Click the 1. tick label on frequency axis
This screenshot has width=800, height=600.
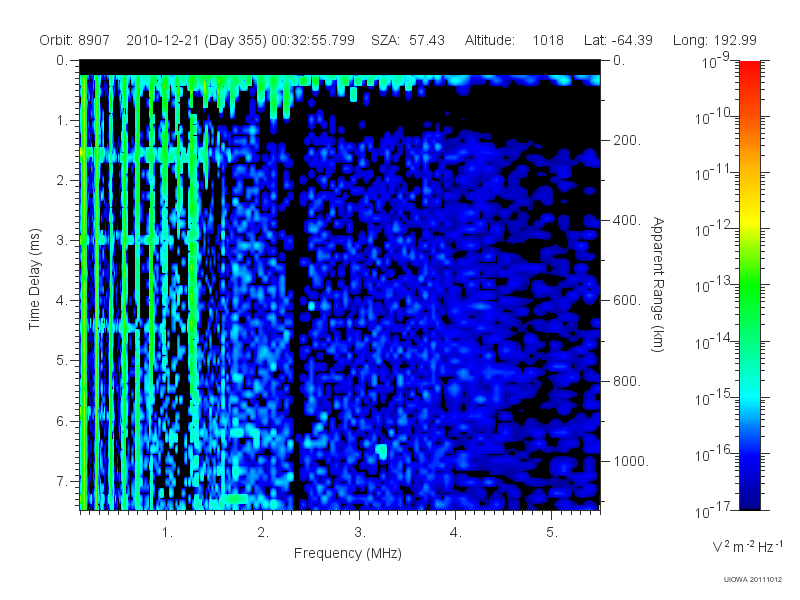(167, 532)
